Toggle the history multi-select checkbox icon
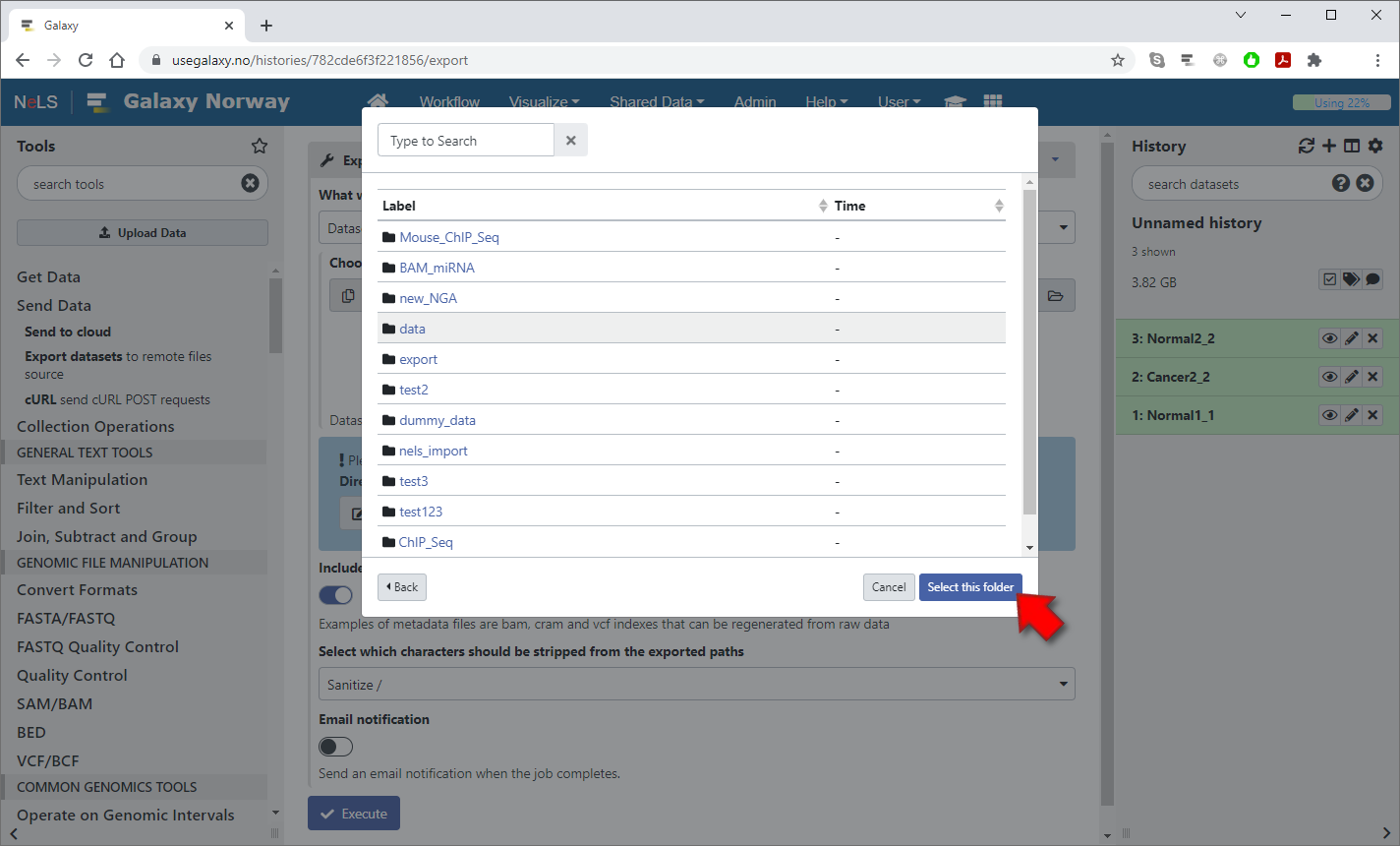The width and height of the screenshot is (1400, 846). coord(1329,279)
